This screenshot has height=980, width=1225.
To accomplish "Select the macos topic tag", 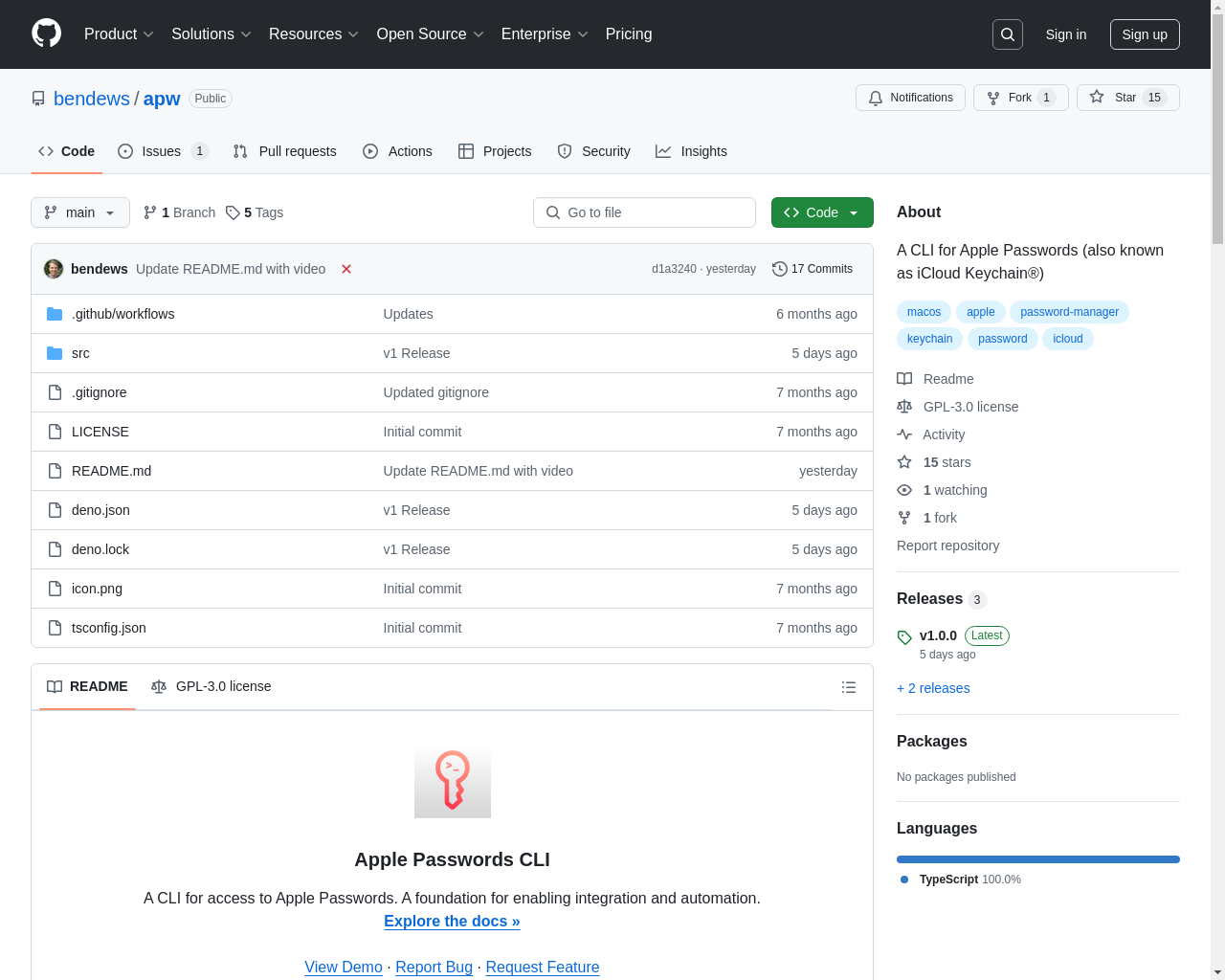I will pyautogui.click(x=924, y=312).
